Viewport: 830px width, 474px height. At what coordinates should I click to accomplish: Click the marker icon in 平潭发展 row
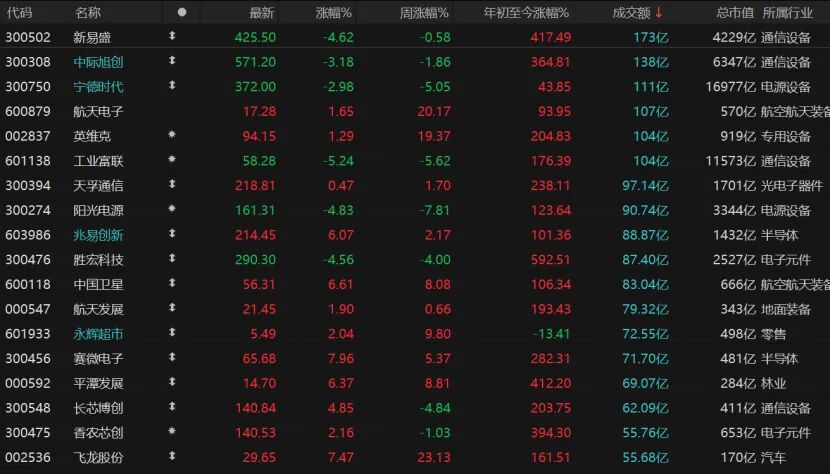point(172,382)
